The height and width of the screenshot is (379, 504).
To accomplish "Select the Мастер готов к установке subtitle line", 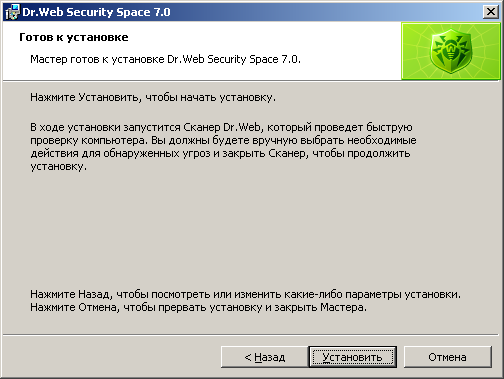I will click(x=165, y=59).
